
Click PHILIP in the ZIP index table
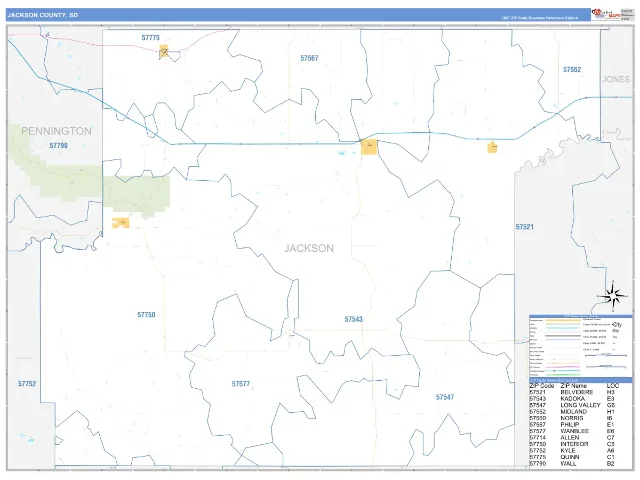[570, 425]
